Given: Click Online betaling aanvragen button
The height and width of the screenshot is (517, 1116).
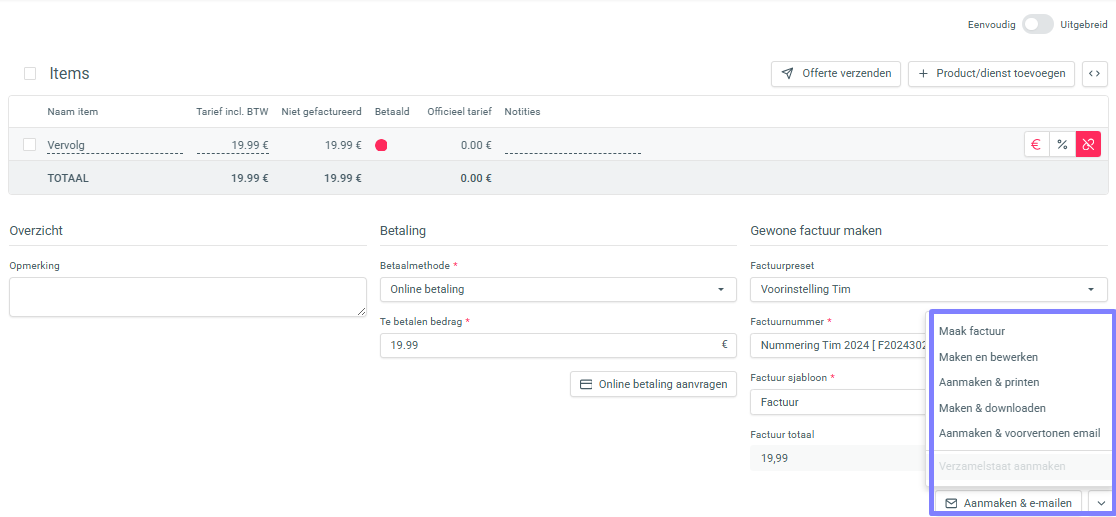Looking at the screenshot, I should (653, 384).
